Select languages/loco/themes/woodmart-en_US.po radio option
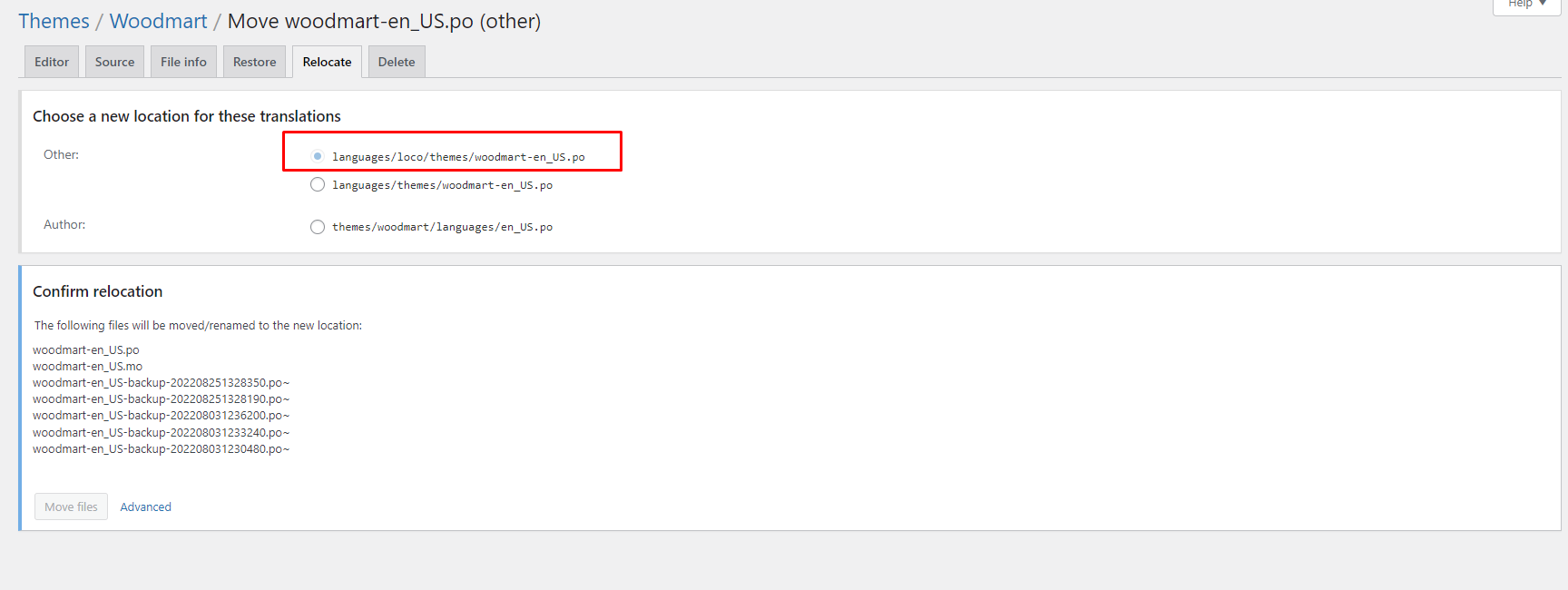 (318, 156)
